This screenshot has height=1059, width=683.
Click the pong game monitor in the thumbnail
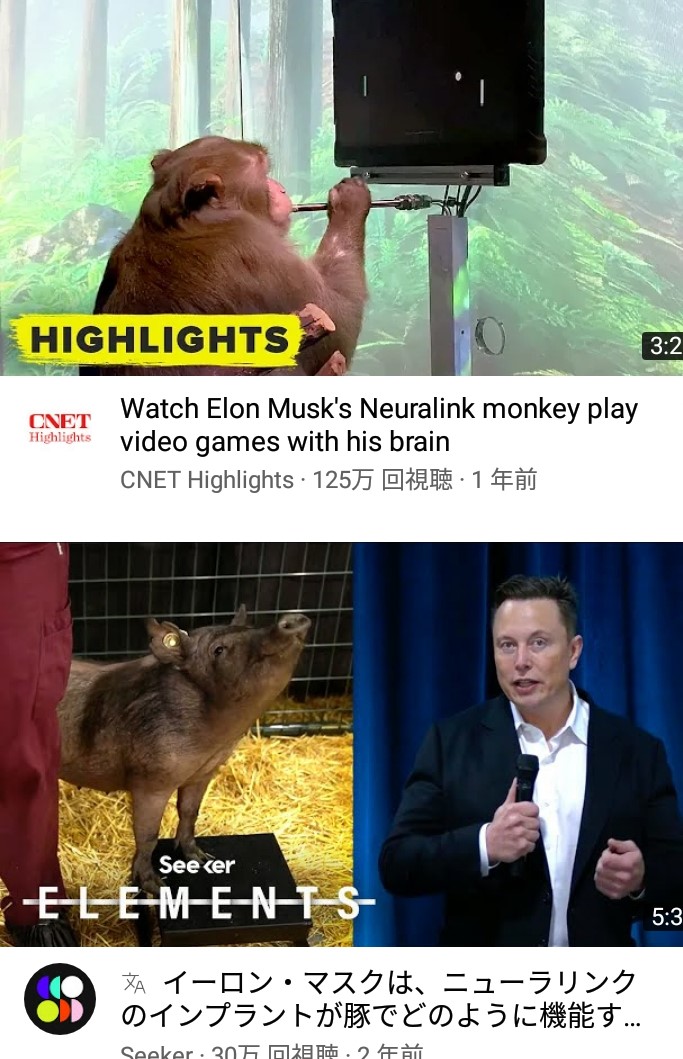pyautogui.click(x=439, y=82)
